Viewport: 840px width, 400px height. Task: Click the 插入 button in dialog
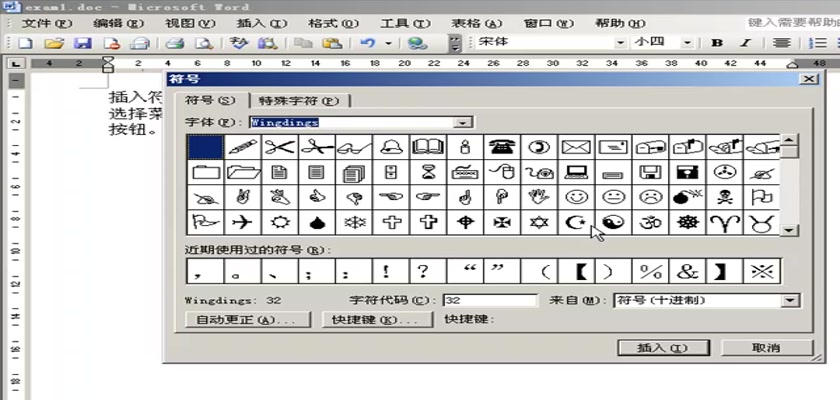pyautogui.click(x=663, y=348)
